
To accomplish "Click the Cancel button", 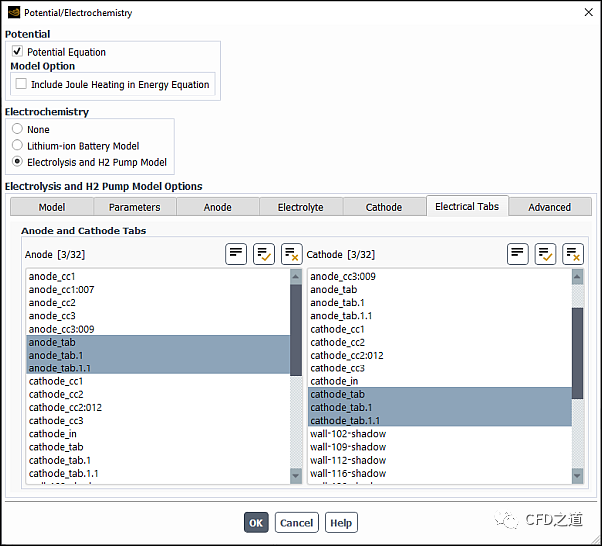I will [296, 522].
